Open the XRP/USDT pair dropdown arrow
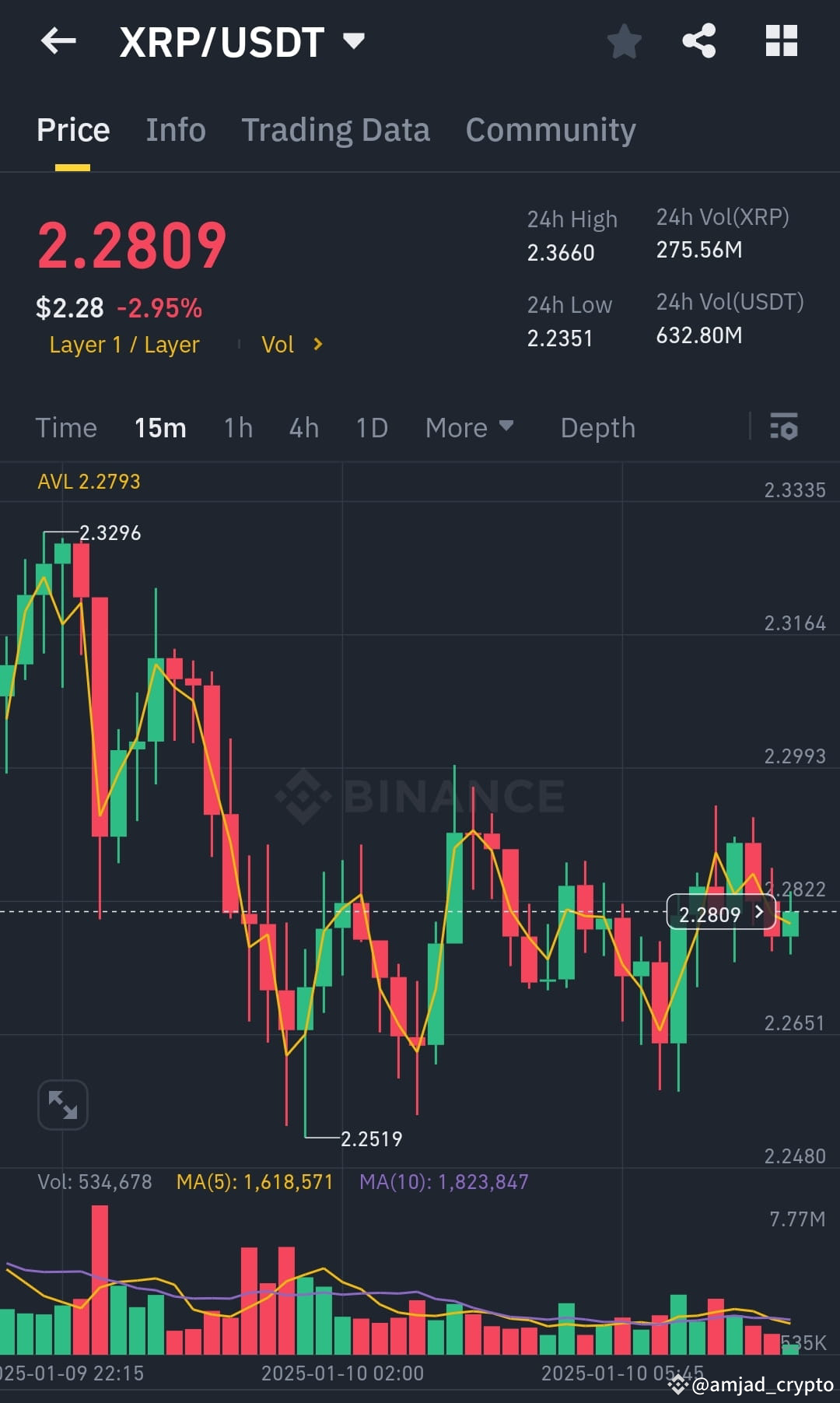This screenshot has width=840, height=1403. click(354, 40)
